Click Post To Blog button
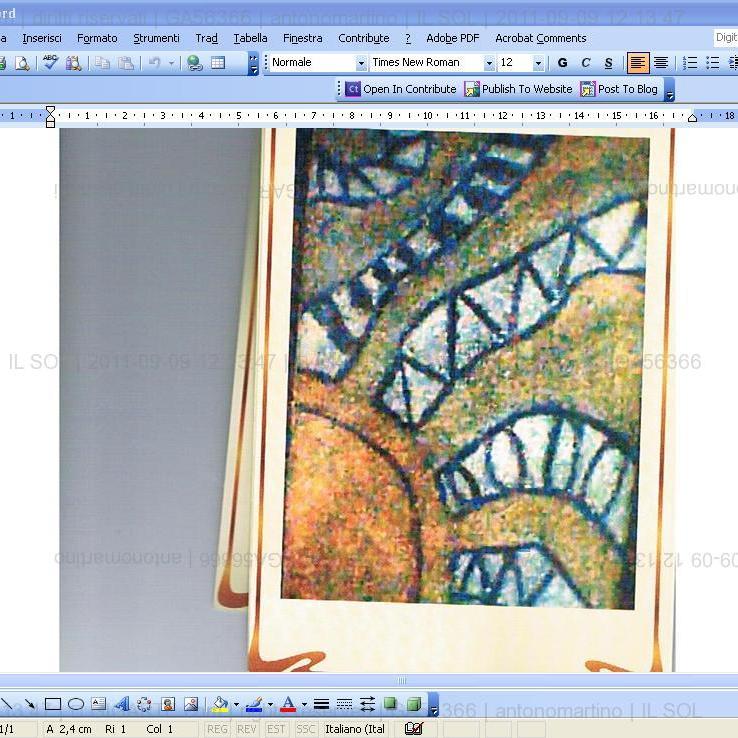 coord(619,89)
